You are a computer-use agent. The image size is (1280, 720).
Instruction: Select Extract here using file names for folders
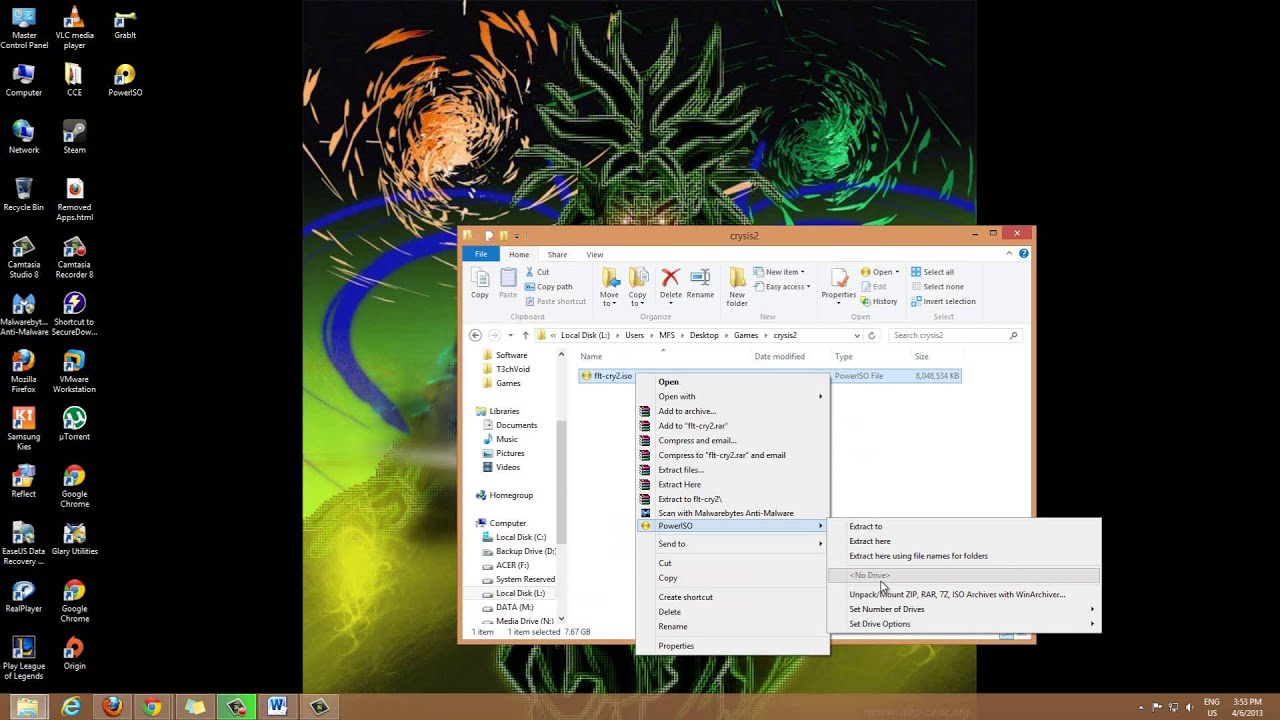tap(964, 556)
